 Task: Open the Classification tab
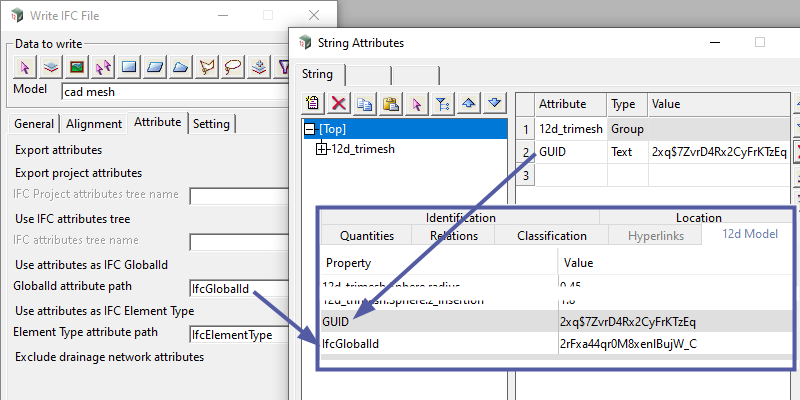pyautogui.click(x=551, y=236)
